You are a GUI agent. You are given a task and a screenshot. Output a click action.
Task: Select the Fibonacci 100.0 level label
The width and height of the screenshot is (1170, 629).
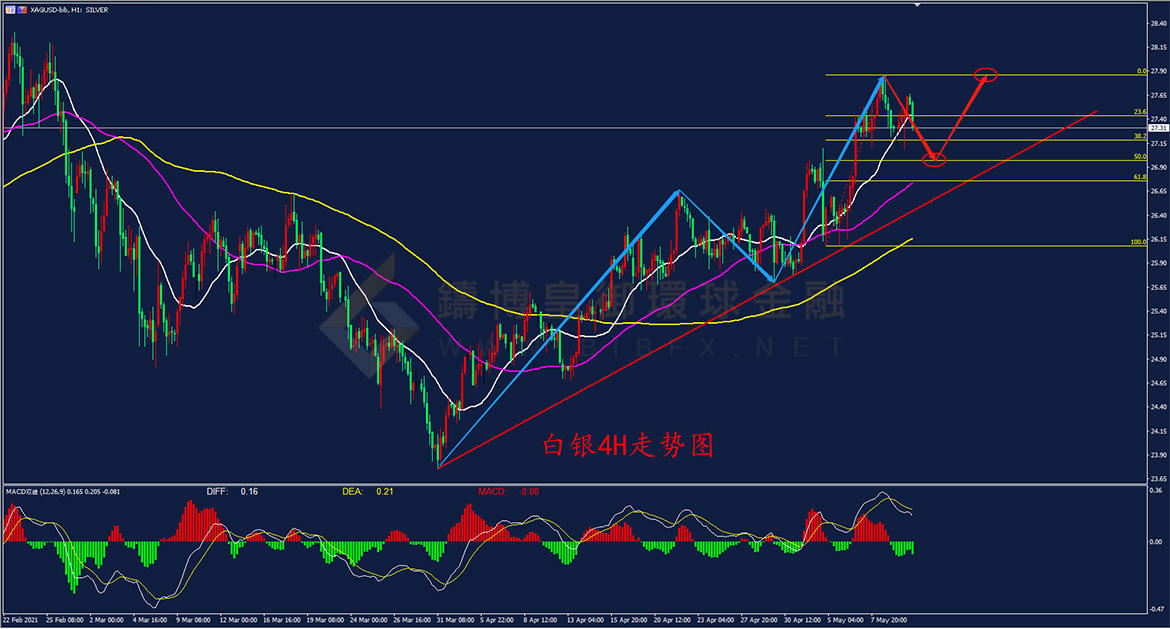coord(1138,242)
